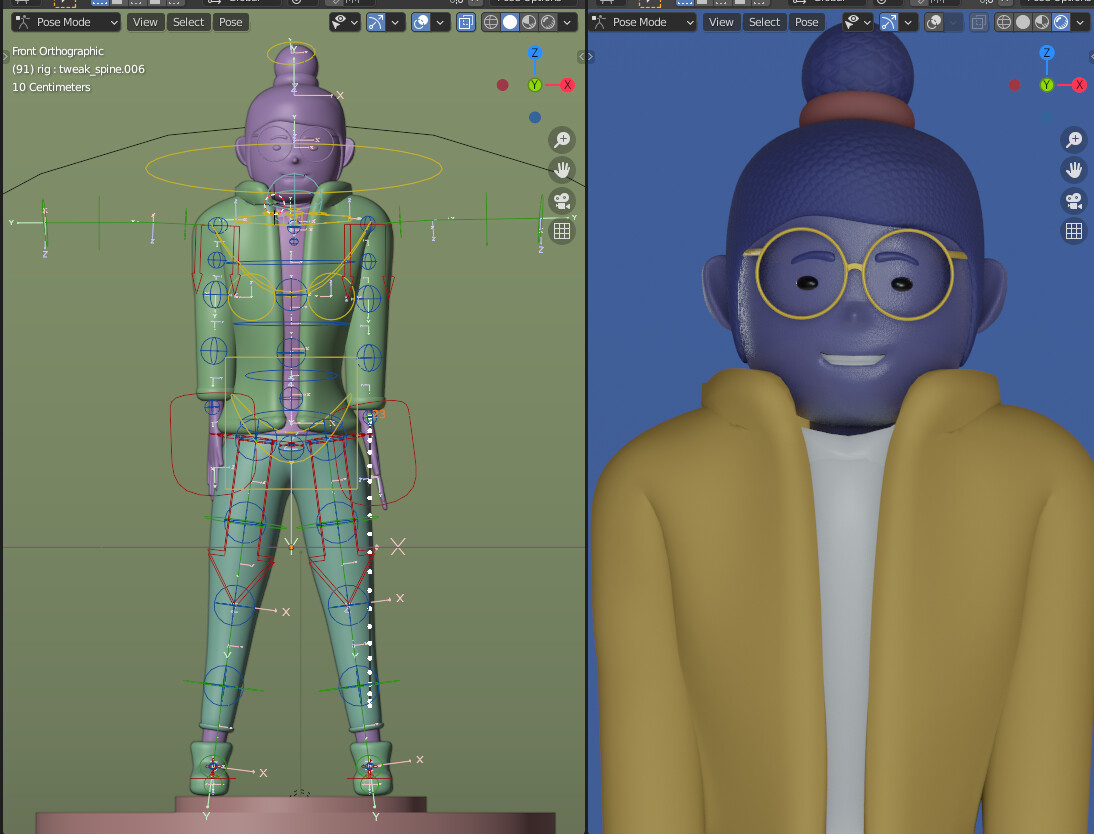The height and width of the screenshot is (834, 1094).
Task: Enable Wireframe shading mode in left viewport
Action: pyautogui.click(x=491, y=21)
